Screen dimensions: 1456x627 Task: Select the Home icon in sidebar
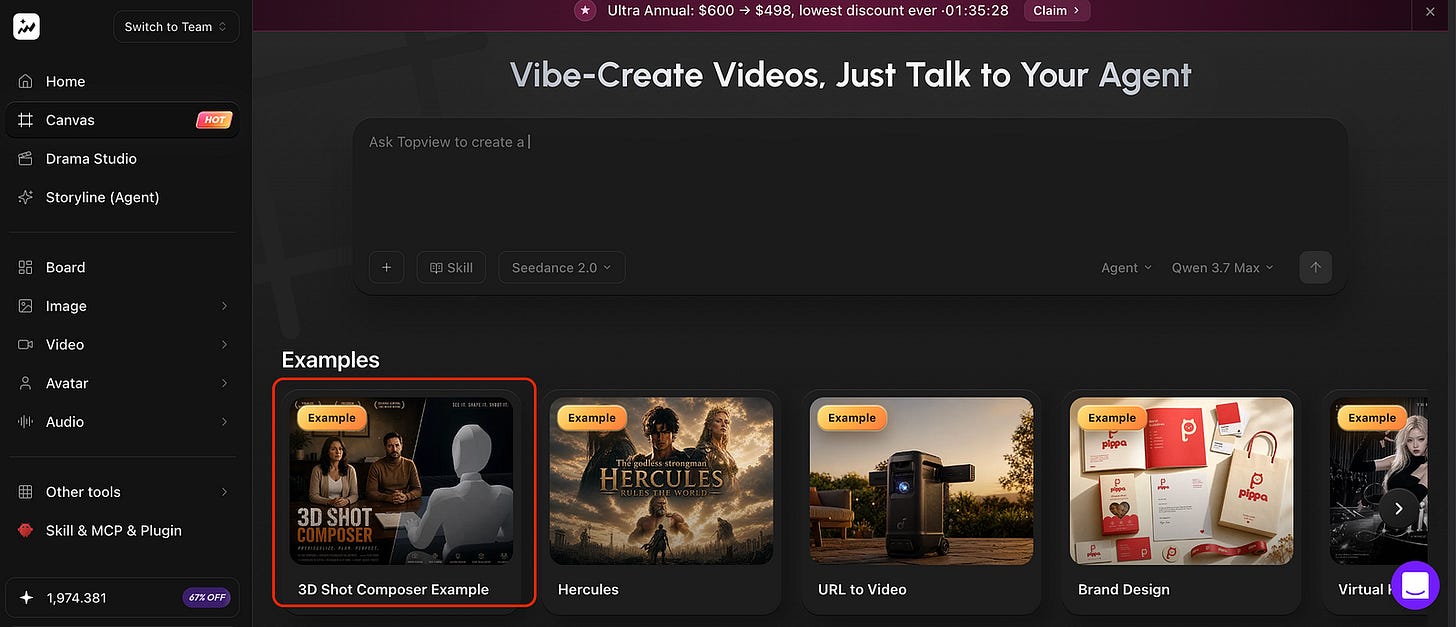tap(26, 81)
